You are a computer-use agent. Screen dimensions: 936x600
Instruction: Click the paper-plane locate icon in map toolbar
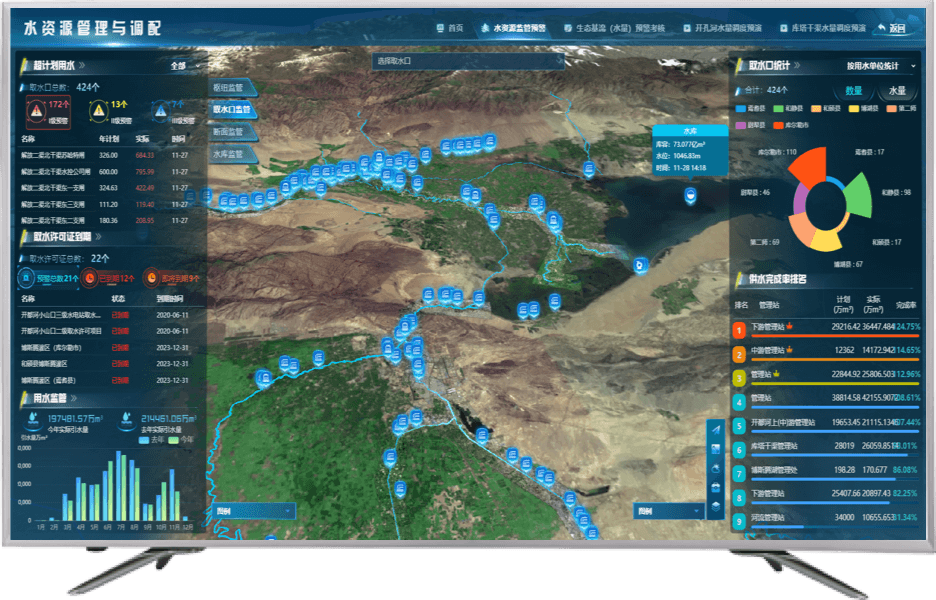click(716, 430)
